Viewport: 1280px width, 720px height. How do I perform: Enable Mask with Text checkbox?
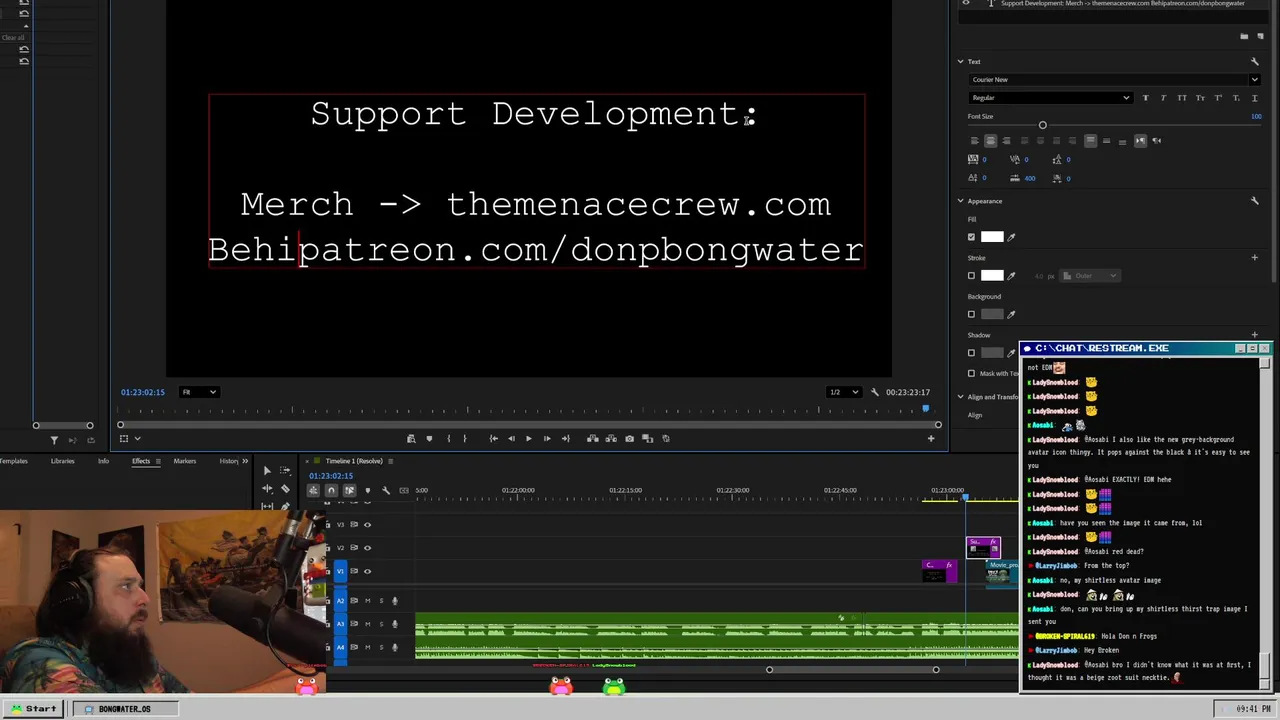[x=971, y=373]
